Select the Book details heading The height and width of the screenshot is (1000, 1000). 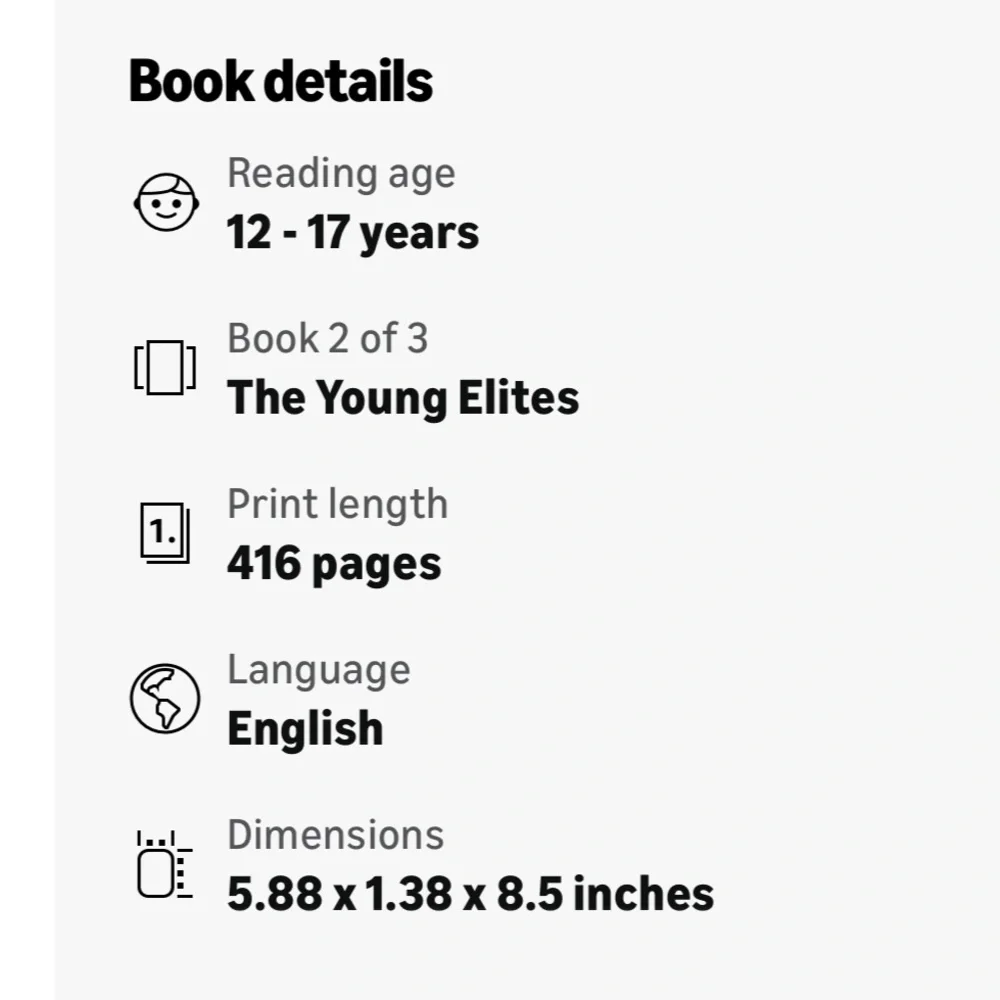pos(281,81)
